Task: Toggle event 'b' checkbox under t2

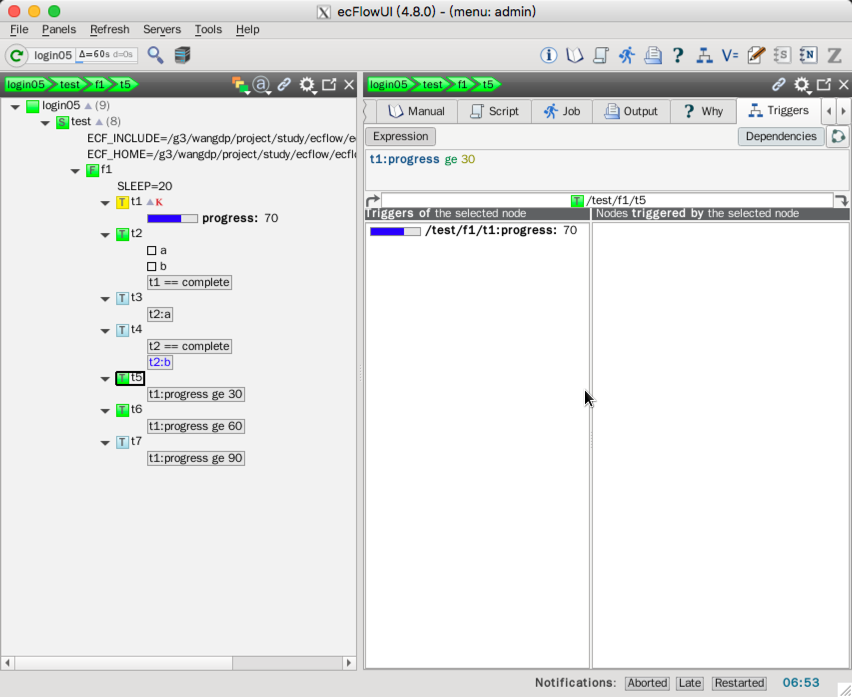Action: click(152, 266)
